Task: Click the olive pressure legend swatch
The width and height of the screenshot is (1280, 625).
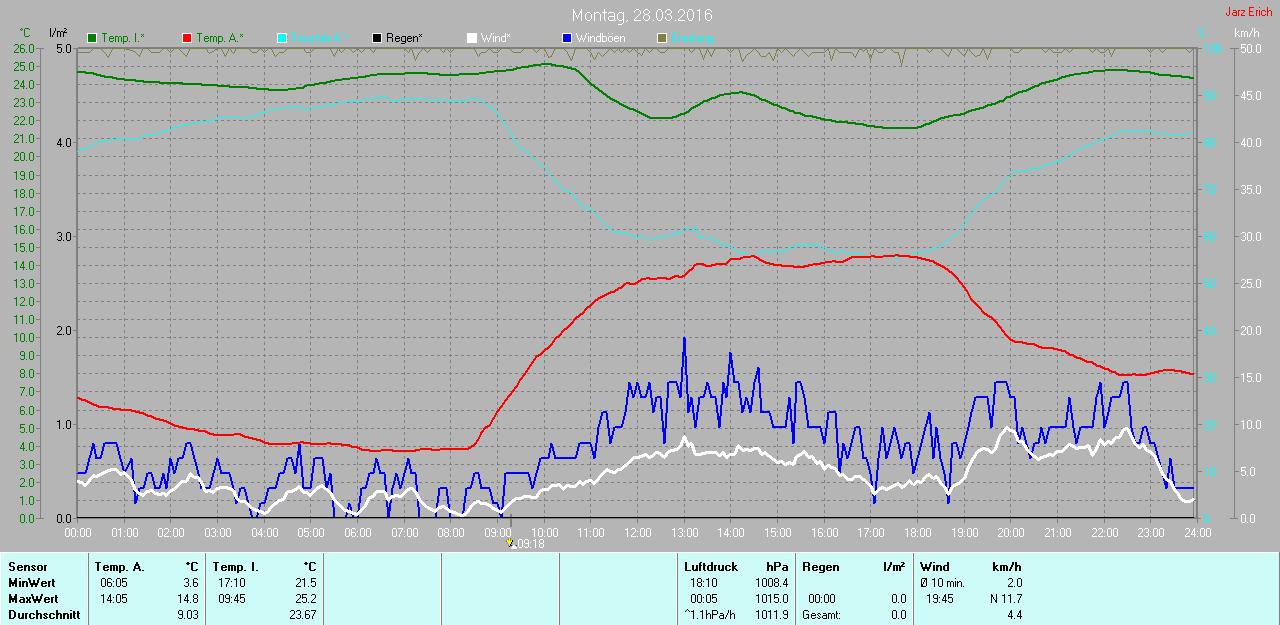Action: click(661, 38)
